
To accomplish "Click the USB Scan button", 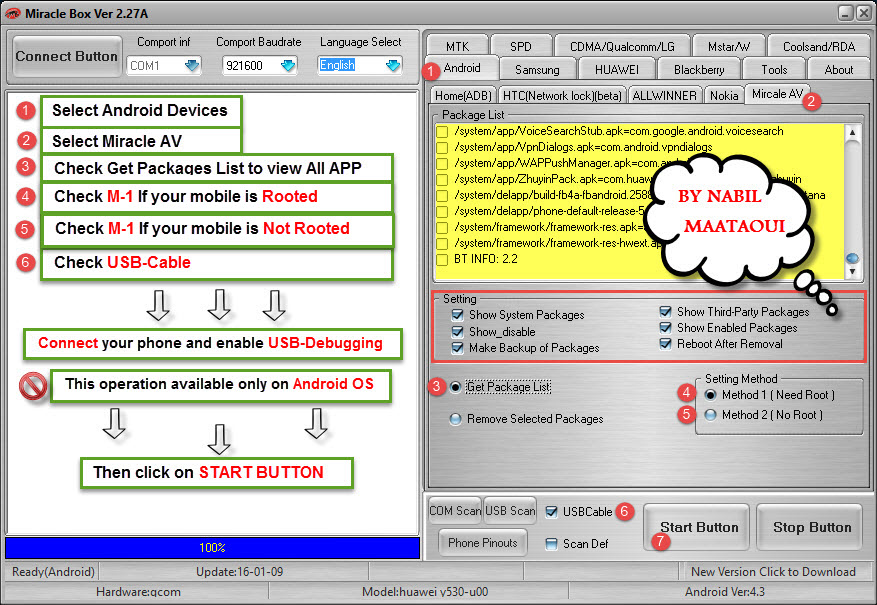I will [510, 511].
